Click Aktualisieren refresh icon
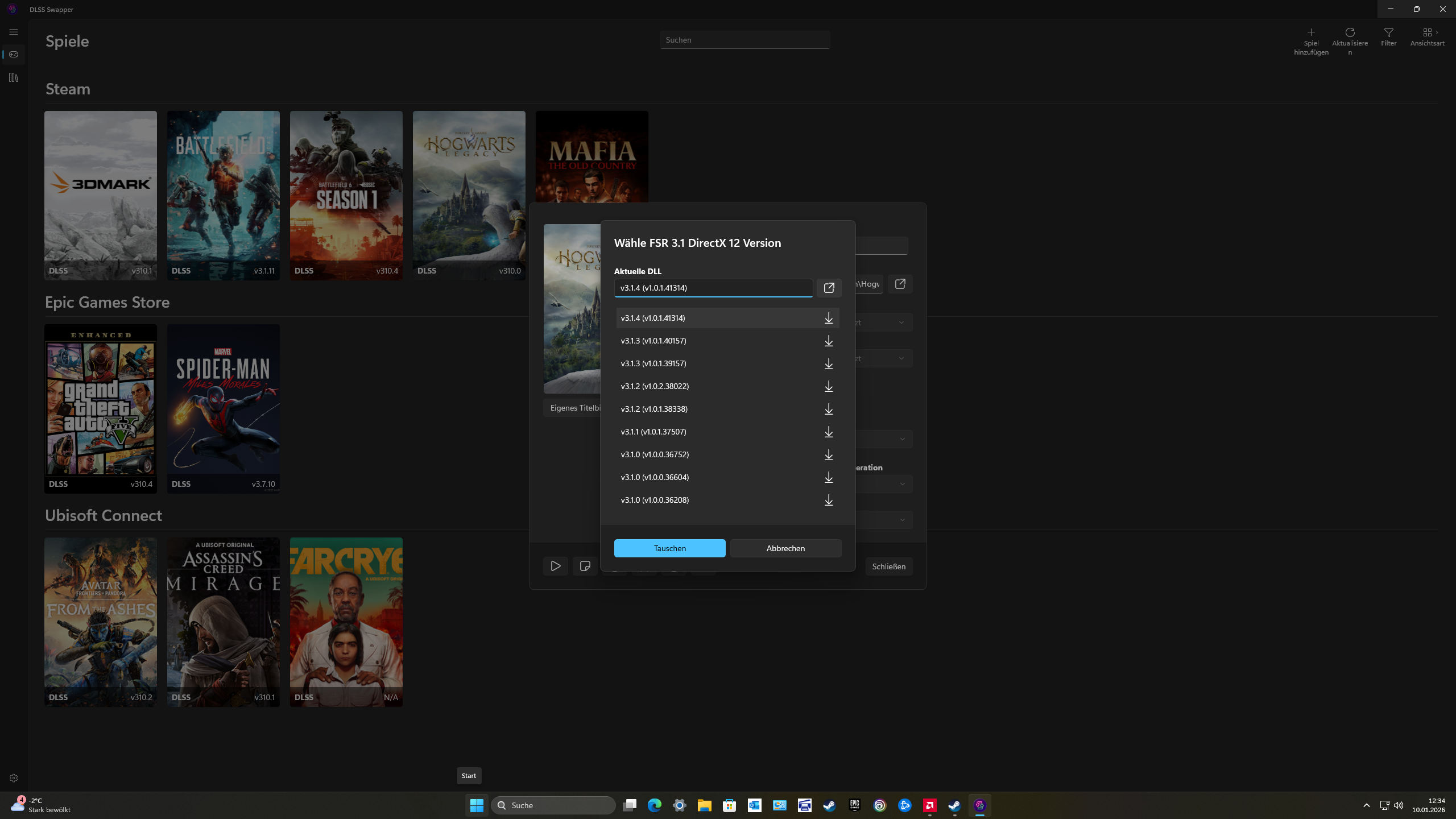The height and width of the screenshot is (819, 1456). [1350, 32]
